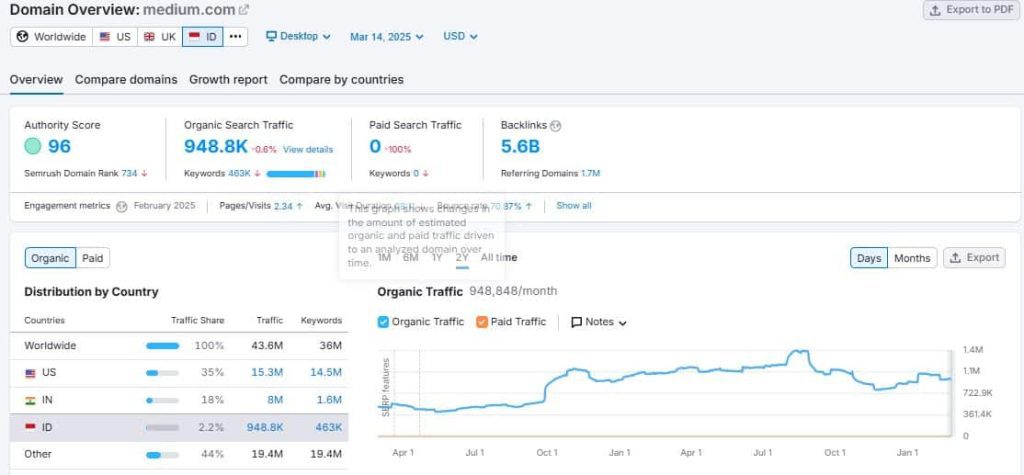1024x475 pixels.
Task: Click Worldwide traffic value 43.6M
Action: [x=267, y=346]
